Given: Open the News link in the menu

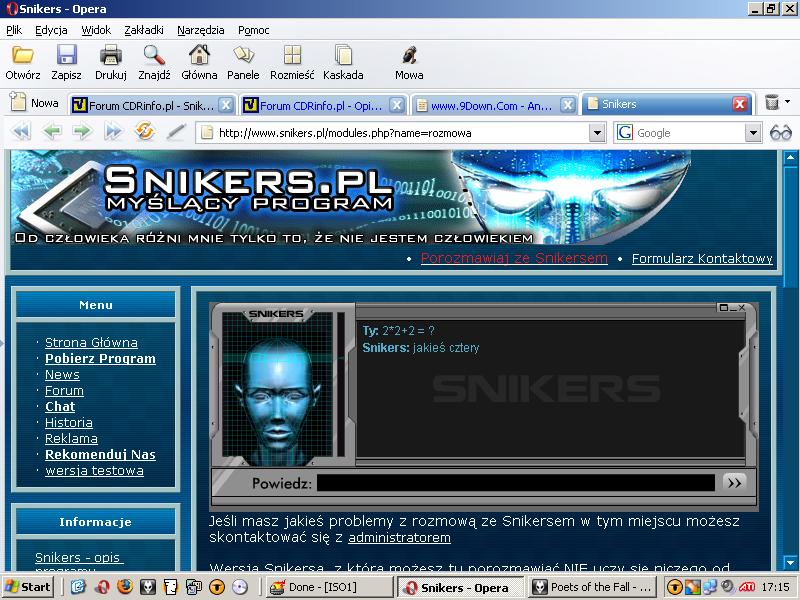Looking at the screenshot, I should tap(62, 374).
